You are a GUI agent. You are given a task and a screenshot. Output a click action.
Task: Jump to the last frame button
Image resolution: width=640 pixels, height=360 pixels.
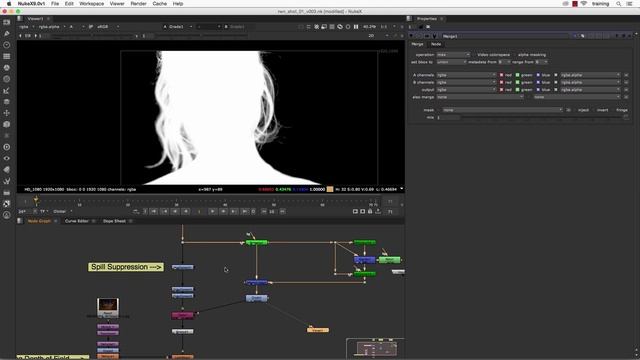pyautogui.click(x=244, y=211)
